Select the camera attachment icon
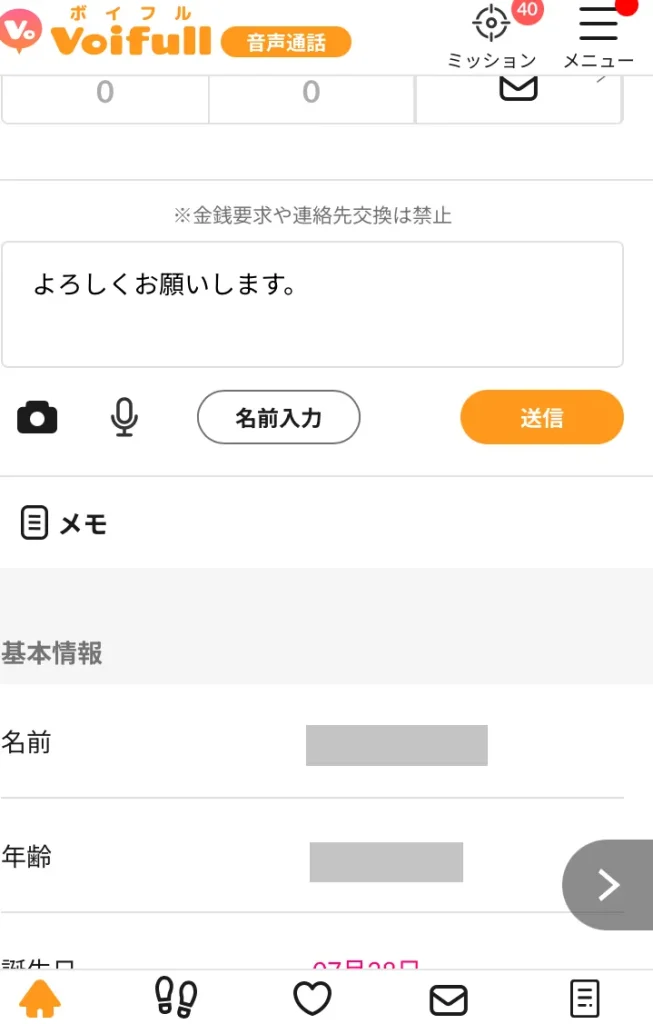The image size is (653, 1024). click(37, 418)
